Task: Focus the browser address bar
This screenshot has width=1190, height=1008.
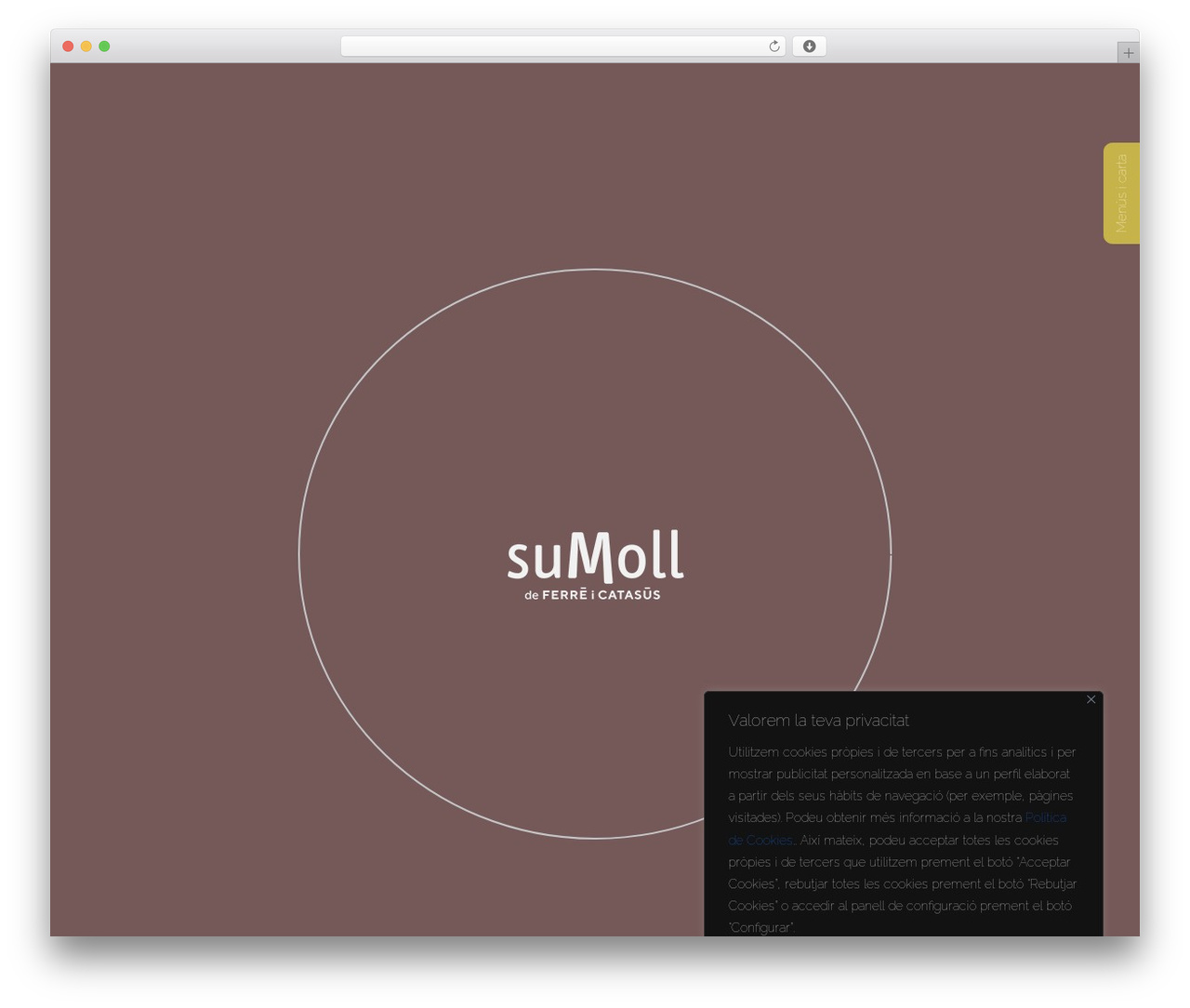Action: (x=562, y=46)
